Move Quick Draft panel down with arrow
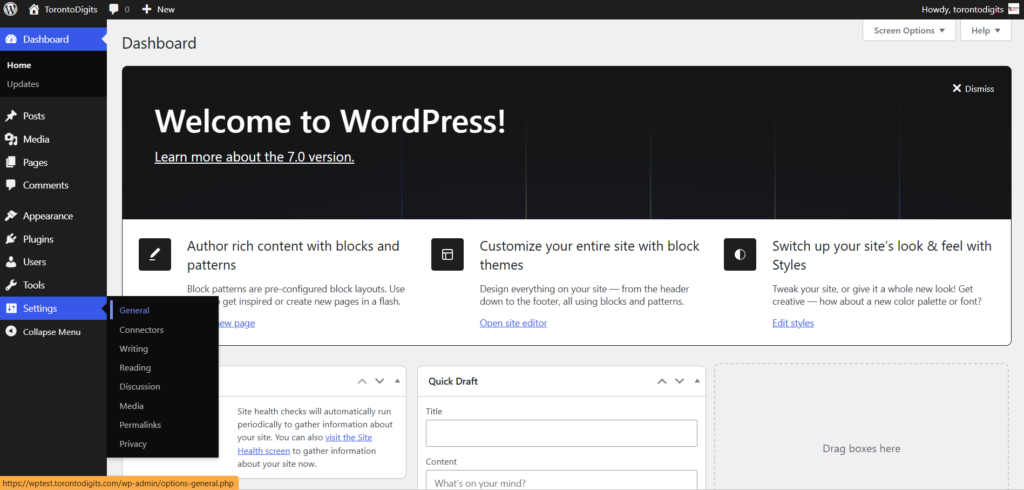The width and height of the screenshot is (1024, 490). point(679,381)
